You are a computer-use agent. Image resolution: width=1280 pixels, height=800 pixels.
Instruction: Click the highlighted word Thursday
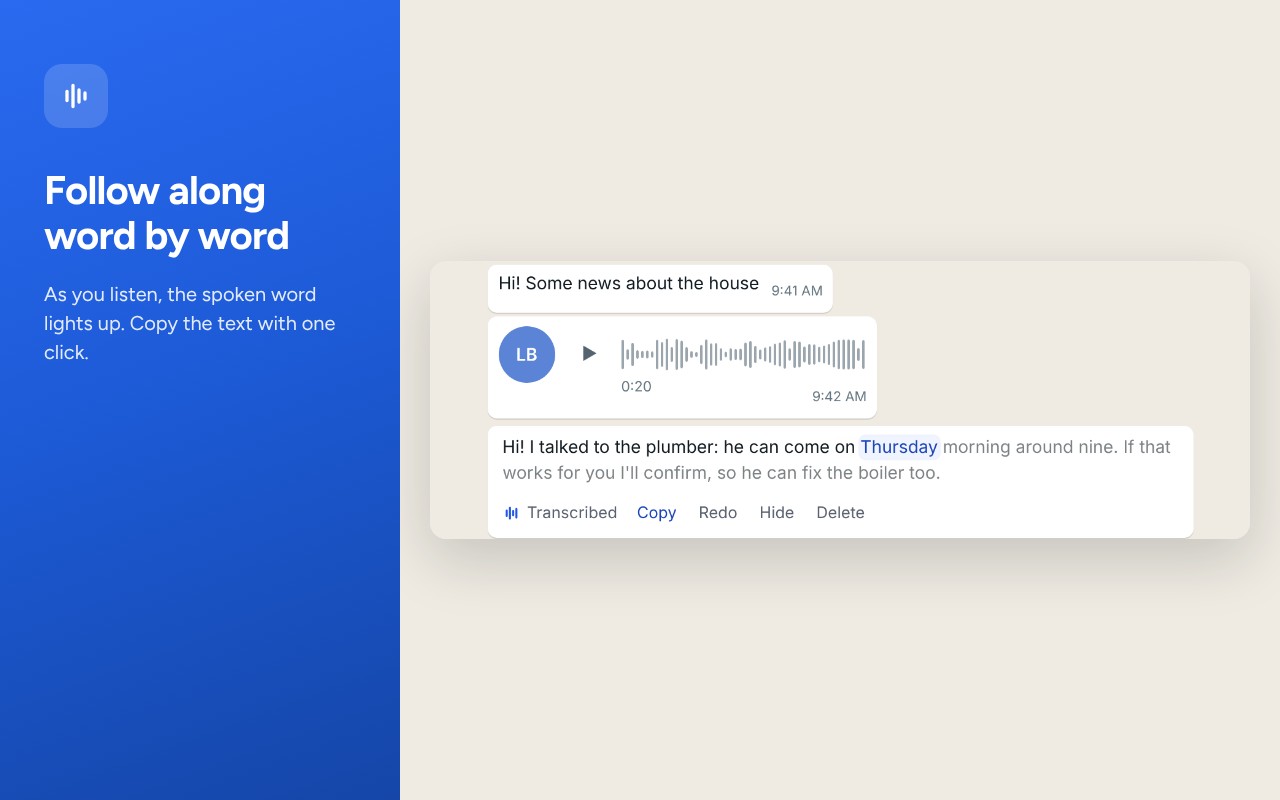point(899,447)
